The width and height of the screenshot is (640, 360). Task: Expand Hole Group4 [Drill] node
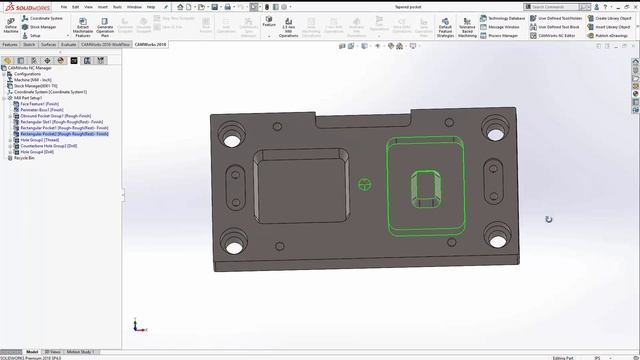(10, 152)
